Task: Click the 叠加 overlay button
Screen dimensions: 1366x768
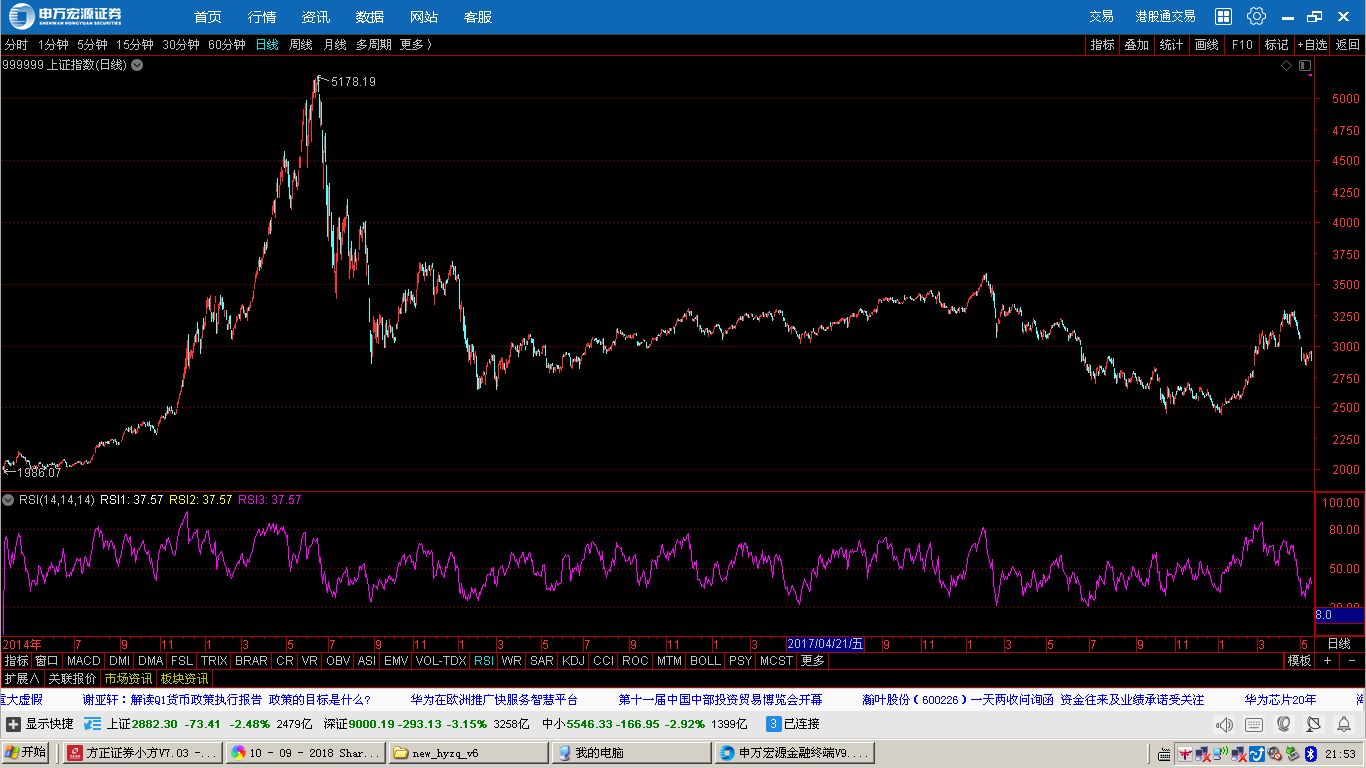Action: pos(1137,45)
